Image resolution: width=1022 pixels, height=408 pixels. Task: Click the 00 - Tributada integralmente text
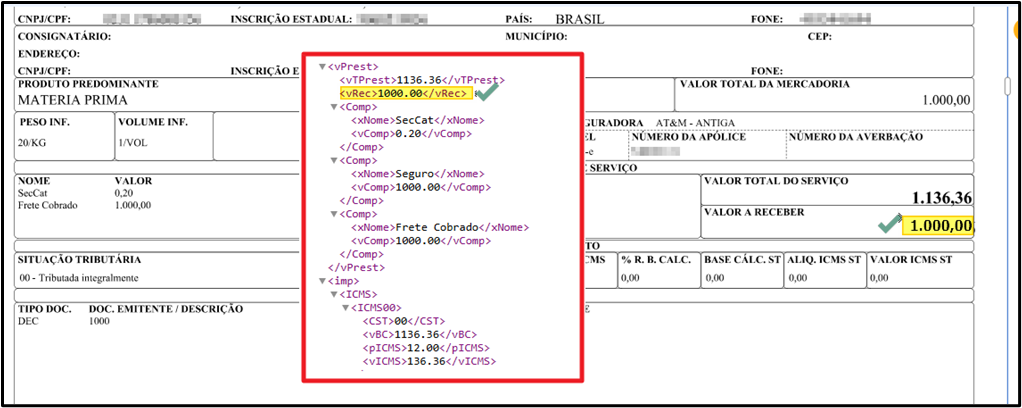pyautogui.click(x=79, y=278)
